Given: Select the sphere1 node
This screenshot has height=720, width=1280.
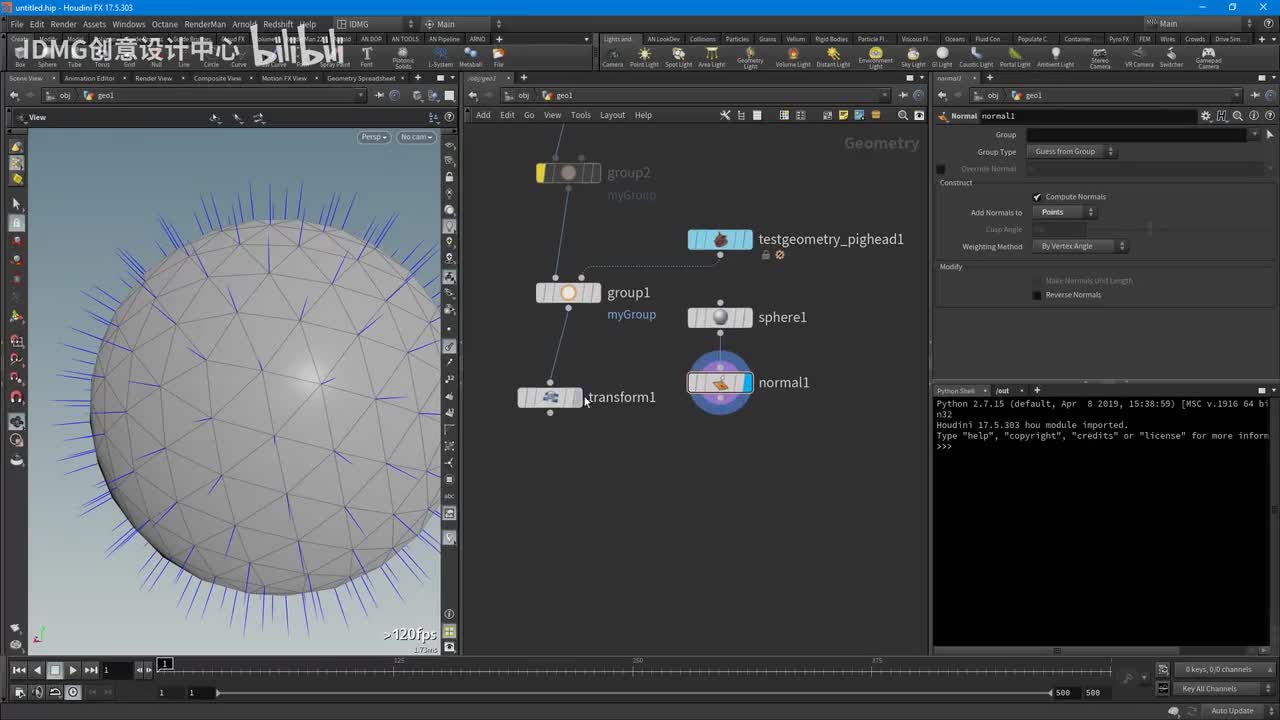Looking at the screenshot, I should pos(720,318).
